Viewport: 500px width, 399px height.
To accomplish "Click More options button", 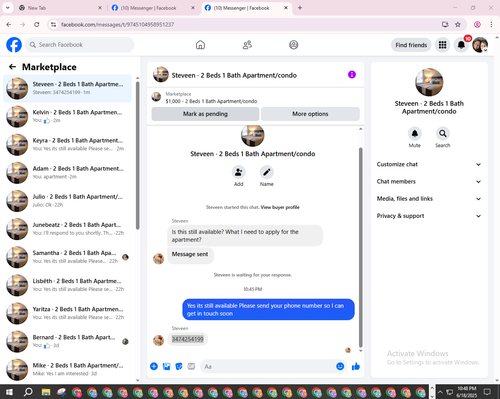I will (x=310, y=114).
